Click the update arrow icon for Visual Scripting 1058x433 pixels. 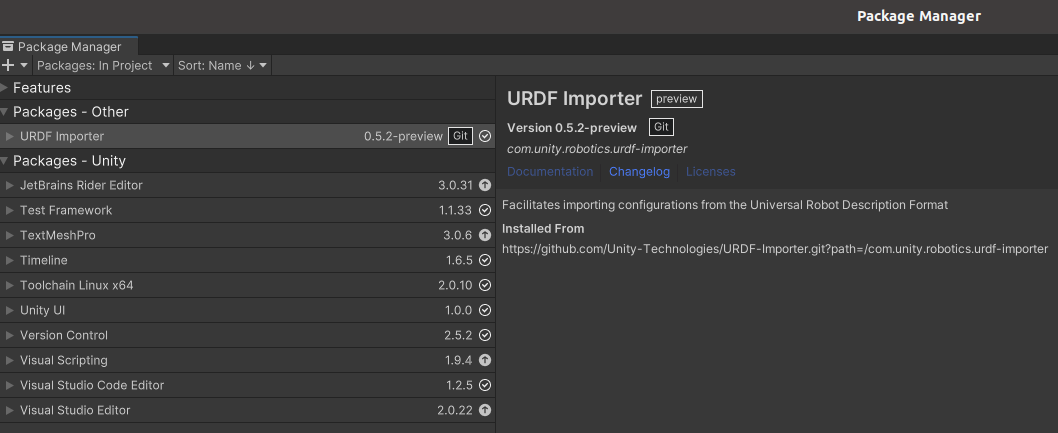485,360
